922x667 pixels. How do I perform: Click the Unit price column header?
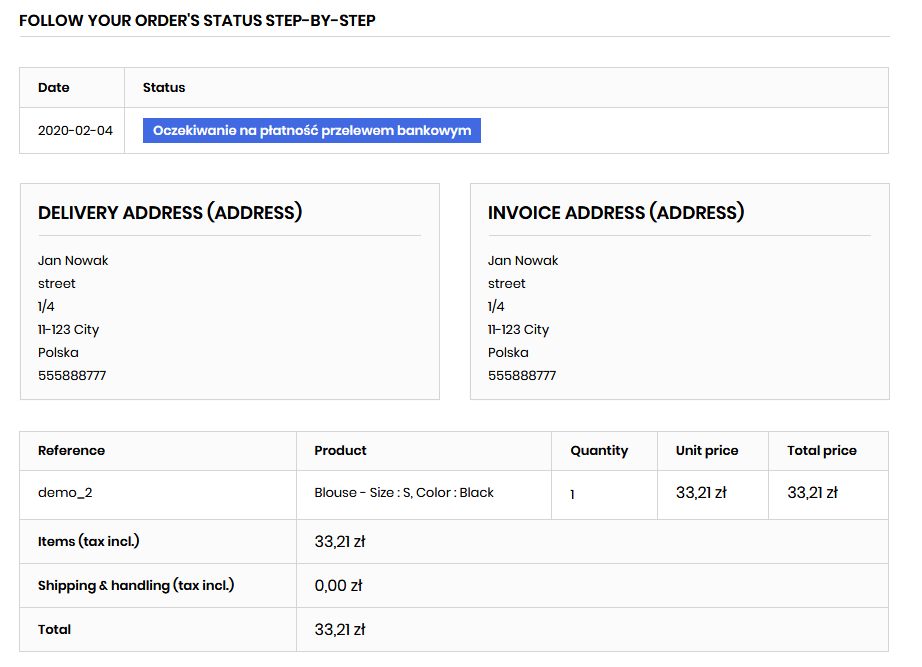click(x=707, y=451)
